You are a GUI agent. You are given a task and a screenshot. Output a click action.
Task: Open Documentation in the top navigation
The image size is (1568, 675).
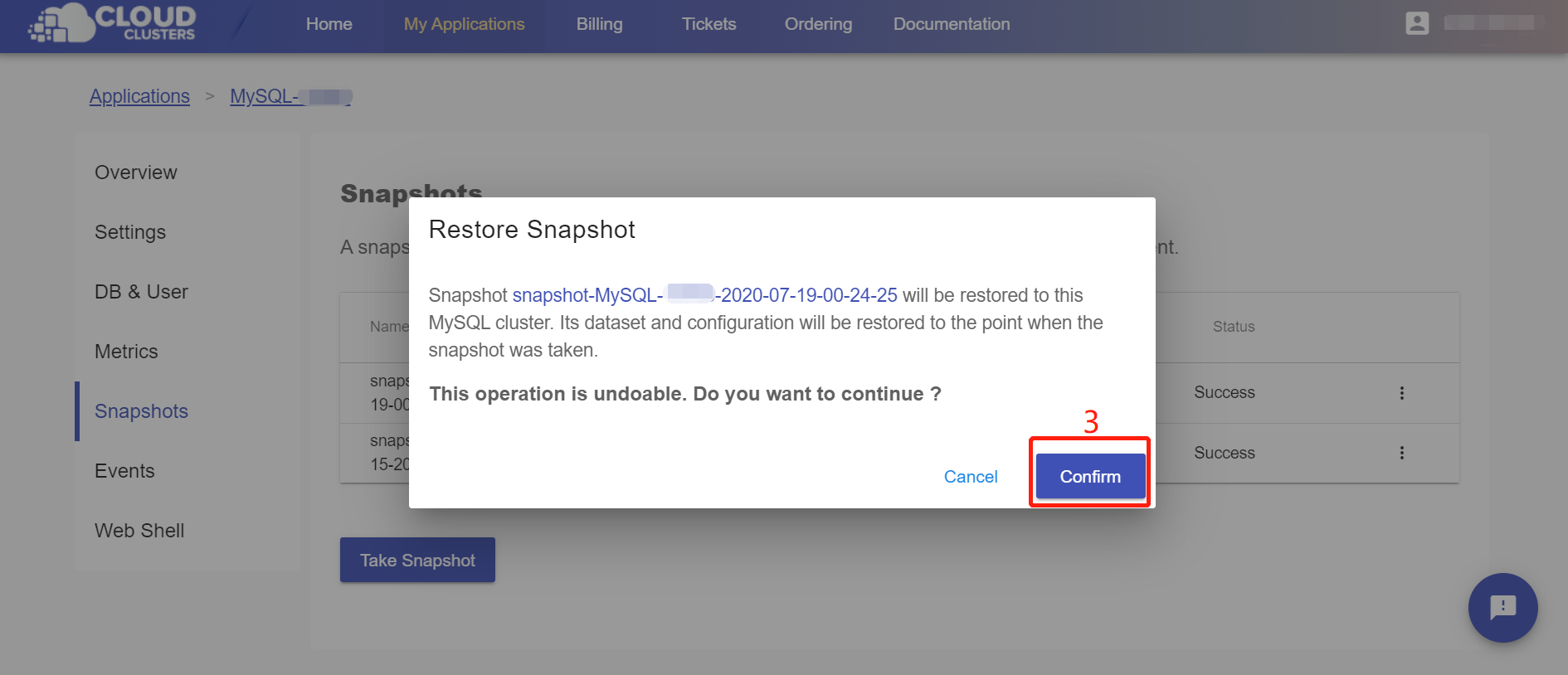(952, 24)
